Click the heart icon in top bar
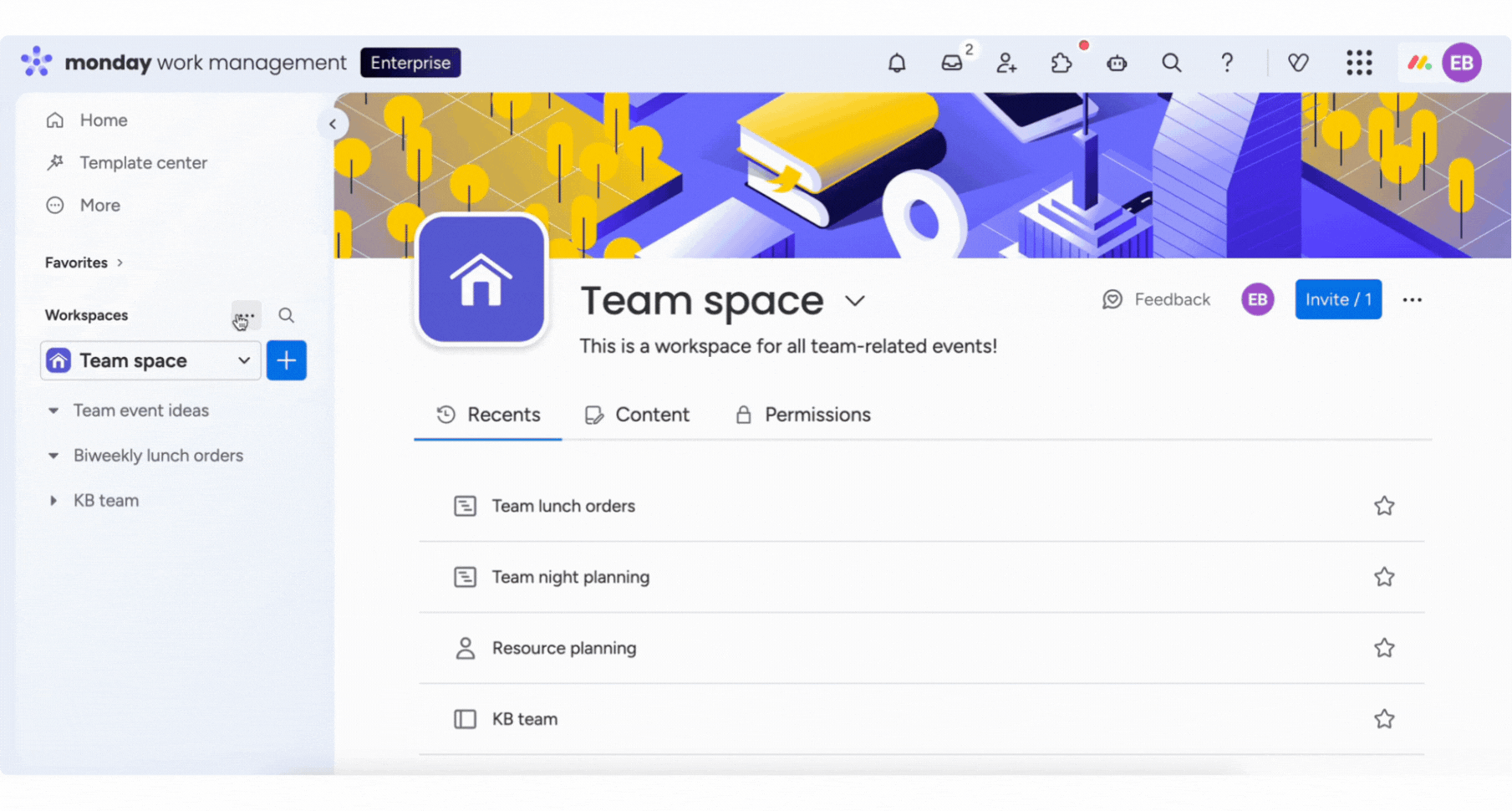The width and height of the screenshot is (1512, 811). click(x=1298, y=63)
